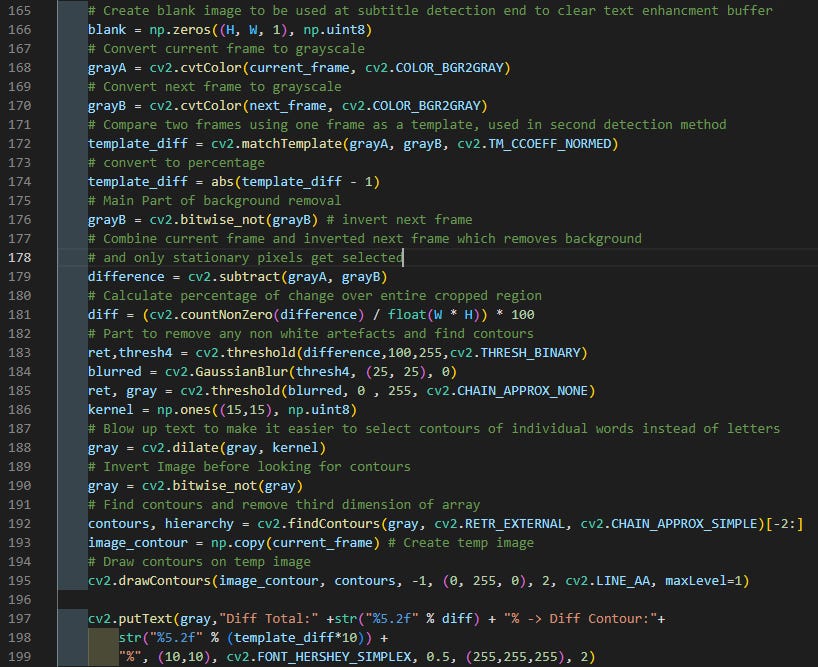Click 'np.zeros' on line 166
The image size is (818, 667).
pyautogui.click(x=180, y=30)
